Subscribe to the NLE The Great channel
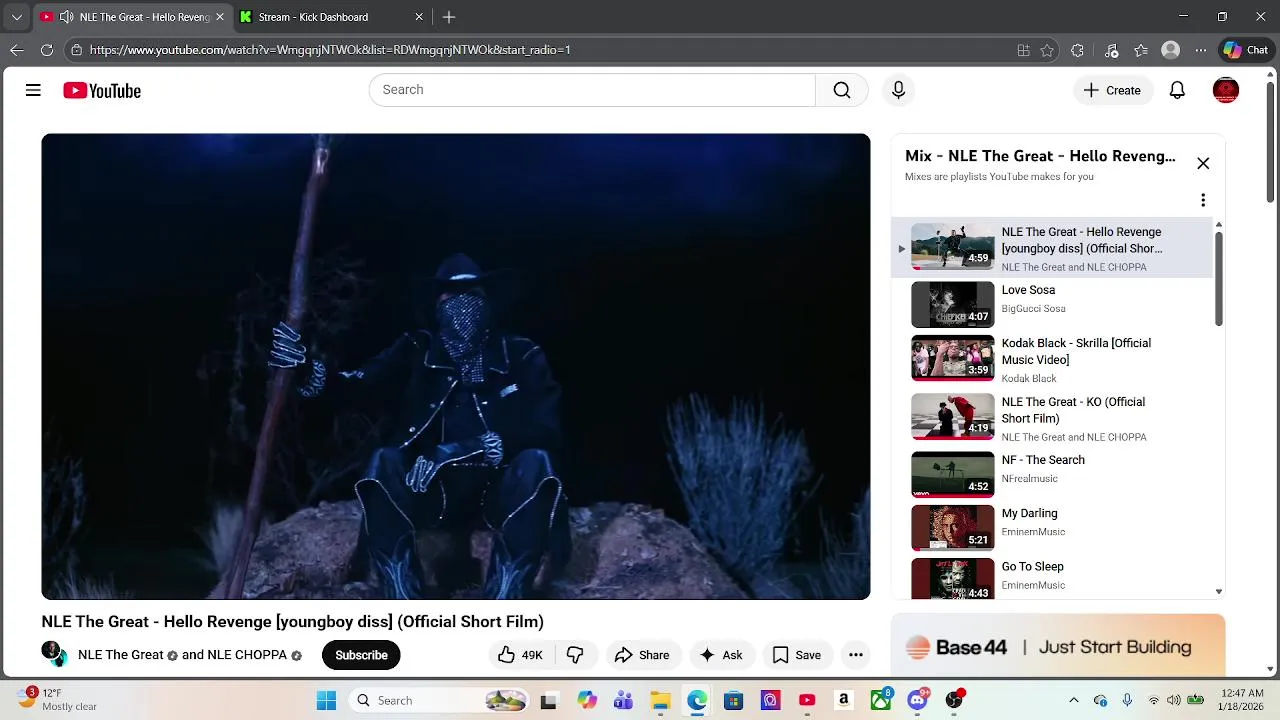 tap(361, 655)
